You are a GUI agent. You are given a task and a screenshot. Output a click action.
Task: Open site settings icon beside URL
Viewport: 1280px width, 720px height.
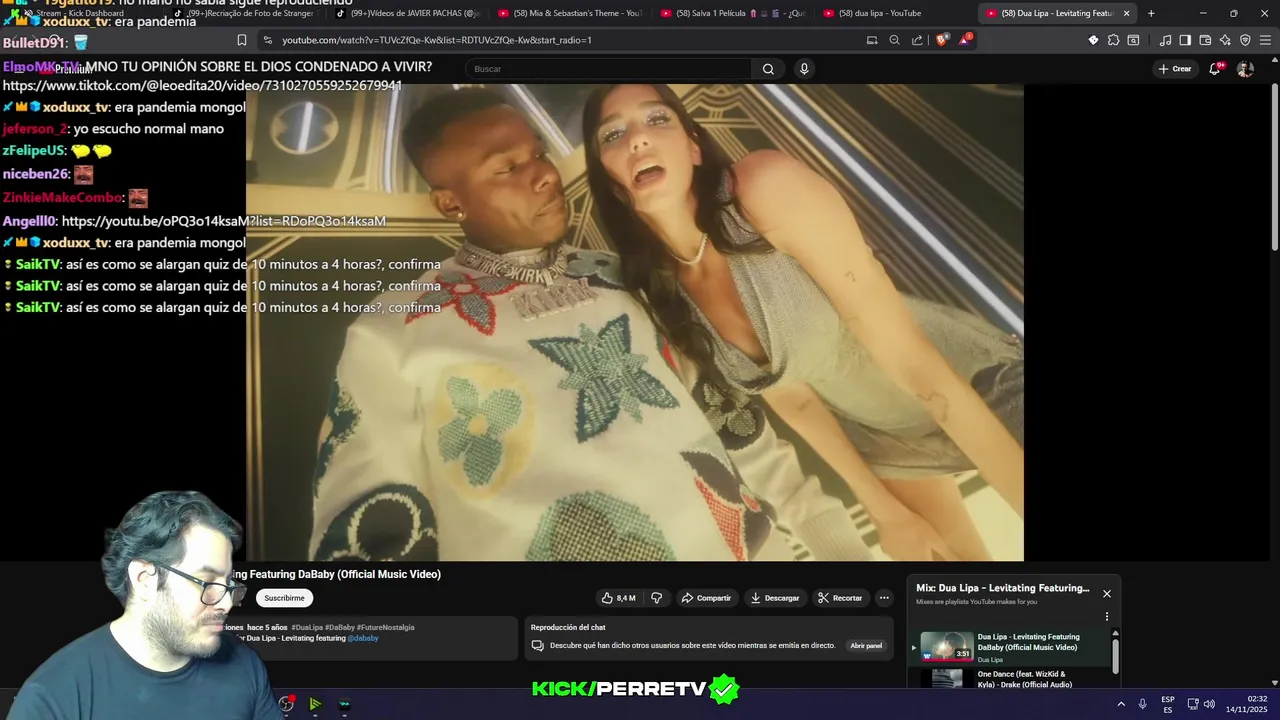pos(267,40)
